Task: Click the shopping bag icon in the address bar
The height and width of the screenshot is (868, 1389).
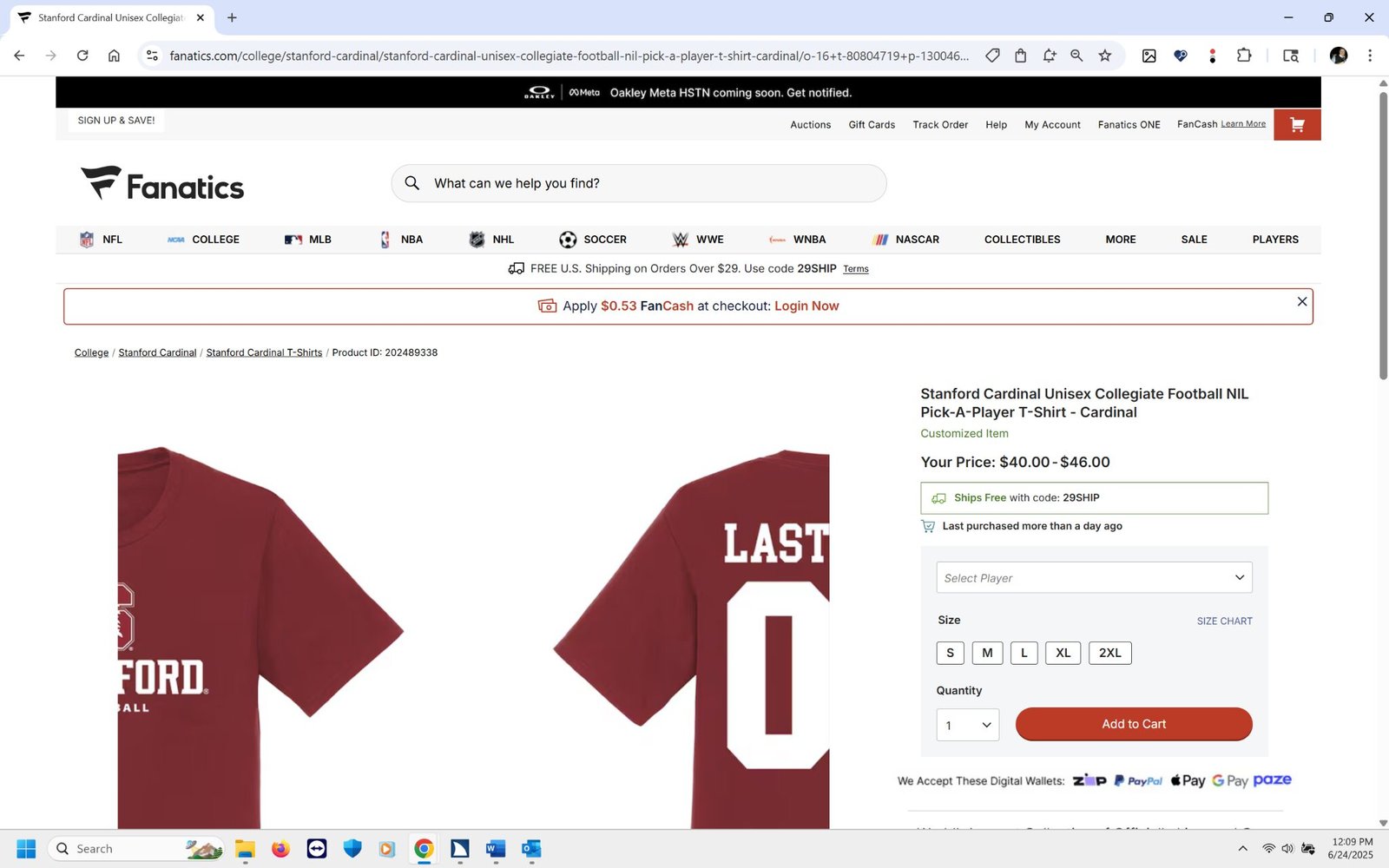Action: (1021, 56)
